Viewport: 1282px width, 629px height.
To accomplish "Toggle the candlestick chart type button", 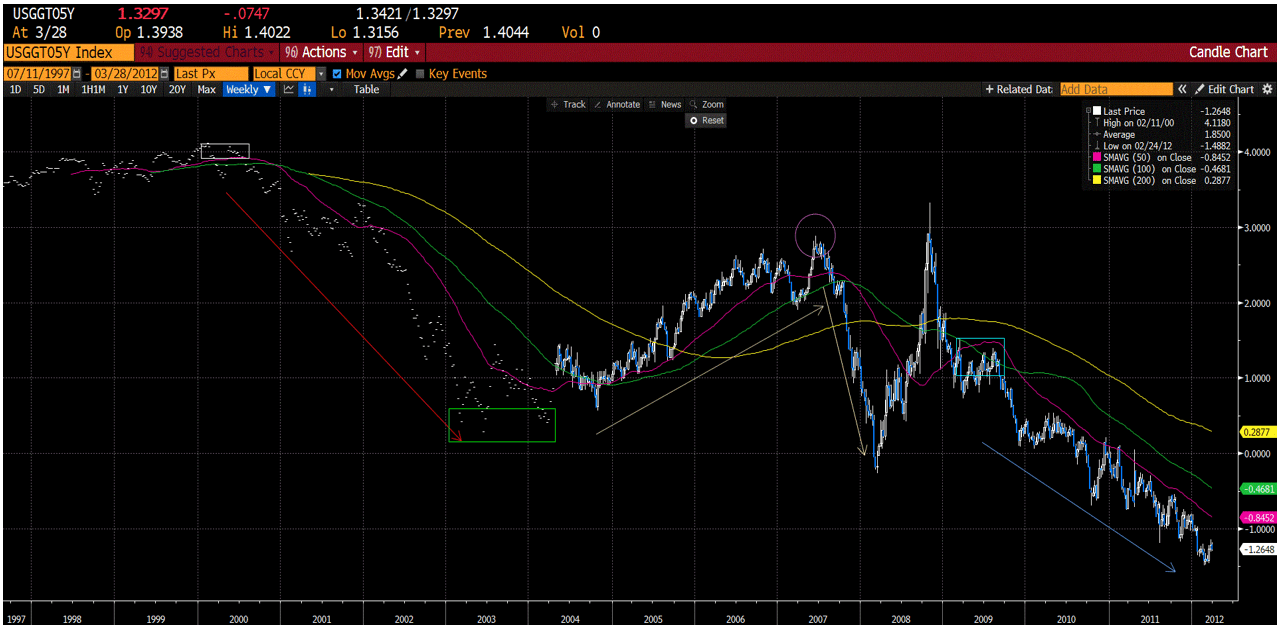I will pyautogui.click(x=307, y=89).
